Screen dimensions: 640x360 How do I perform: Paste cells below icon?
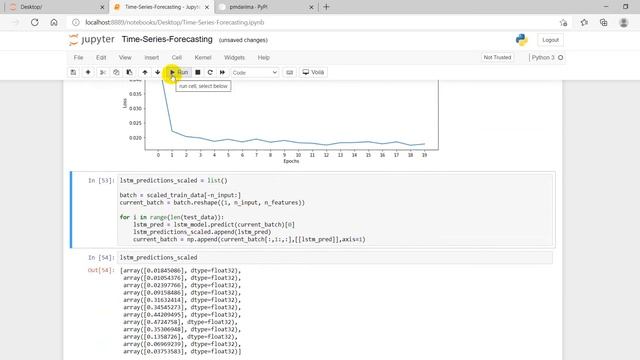(x=129, y=72)
